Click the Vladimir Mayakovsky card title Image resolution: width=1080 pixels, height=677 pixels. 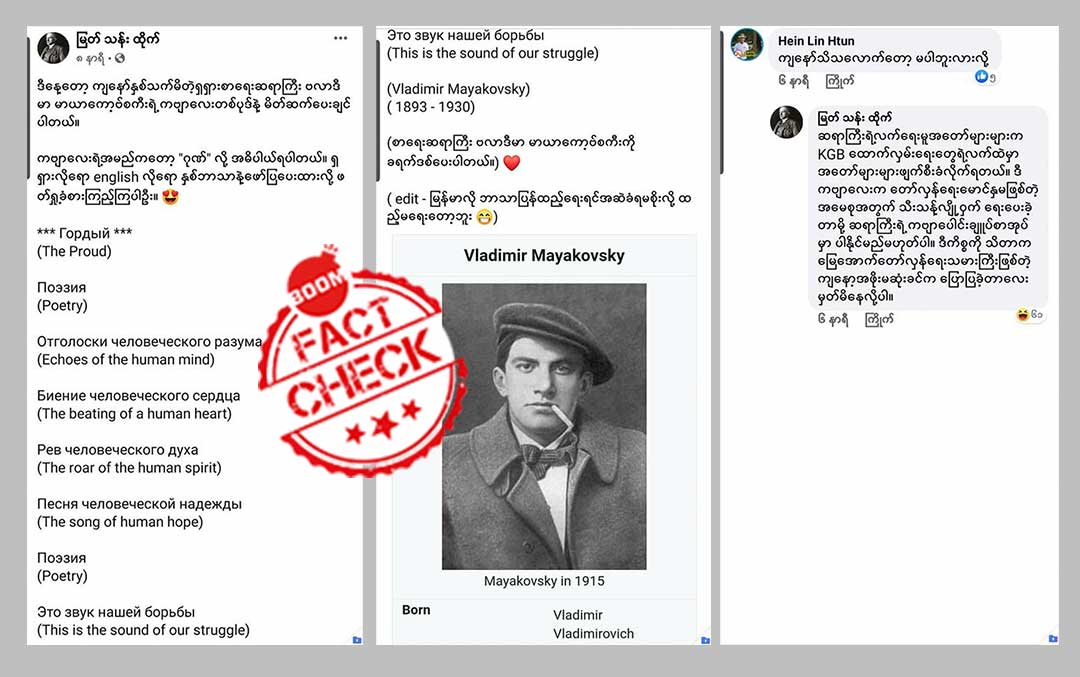[x=544, y=256]
